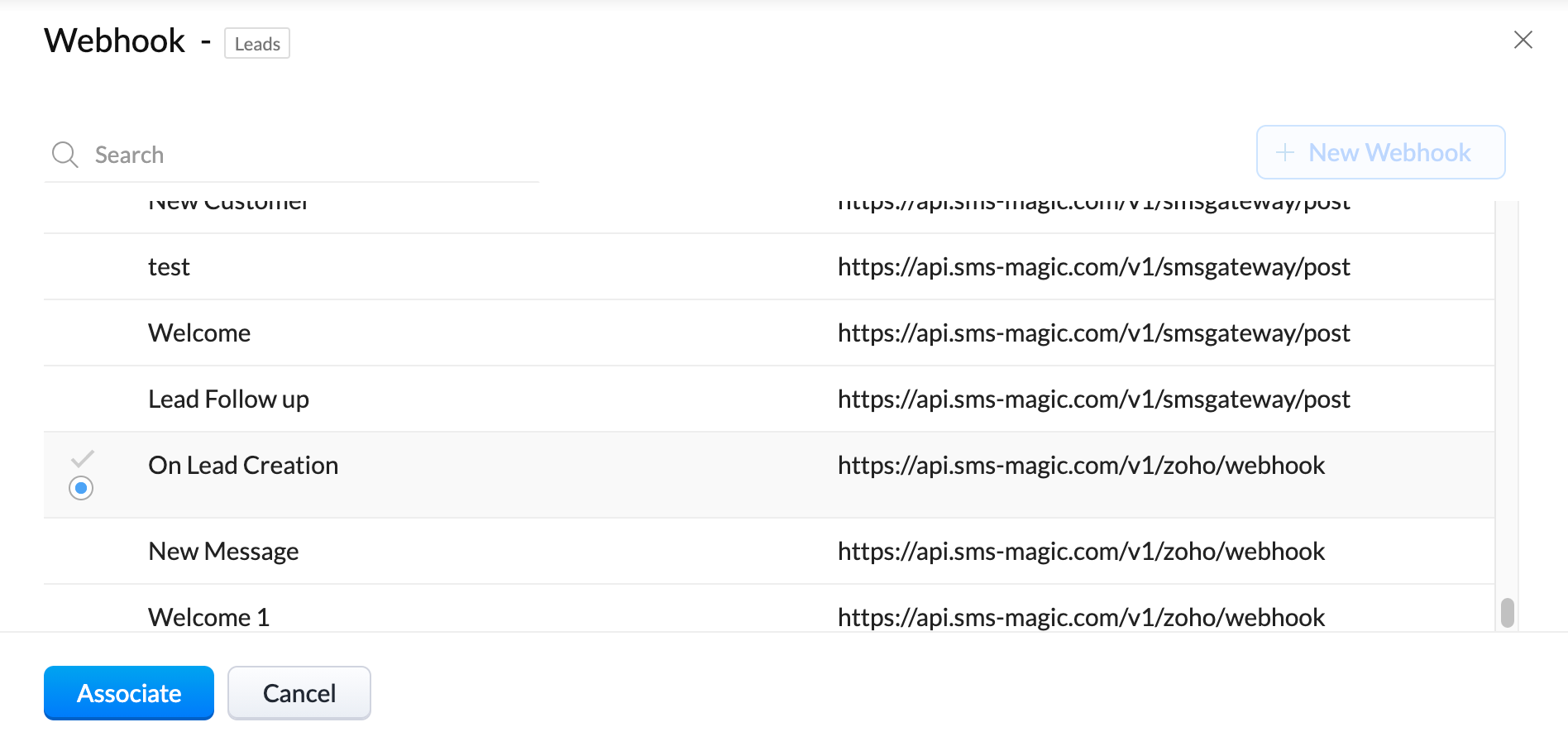Select the test webhook row
This screenshot has width=1568, height=751.
769,266
